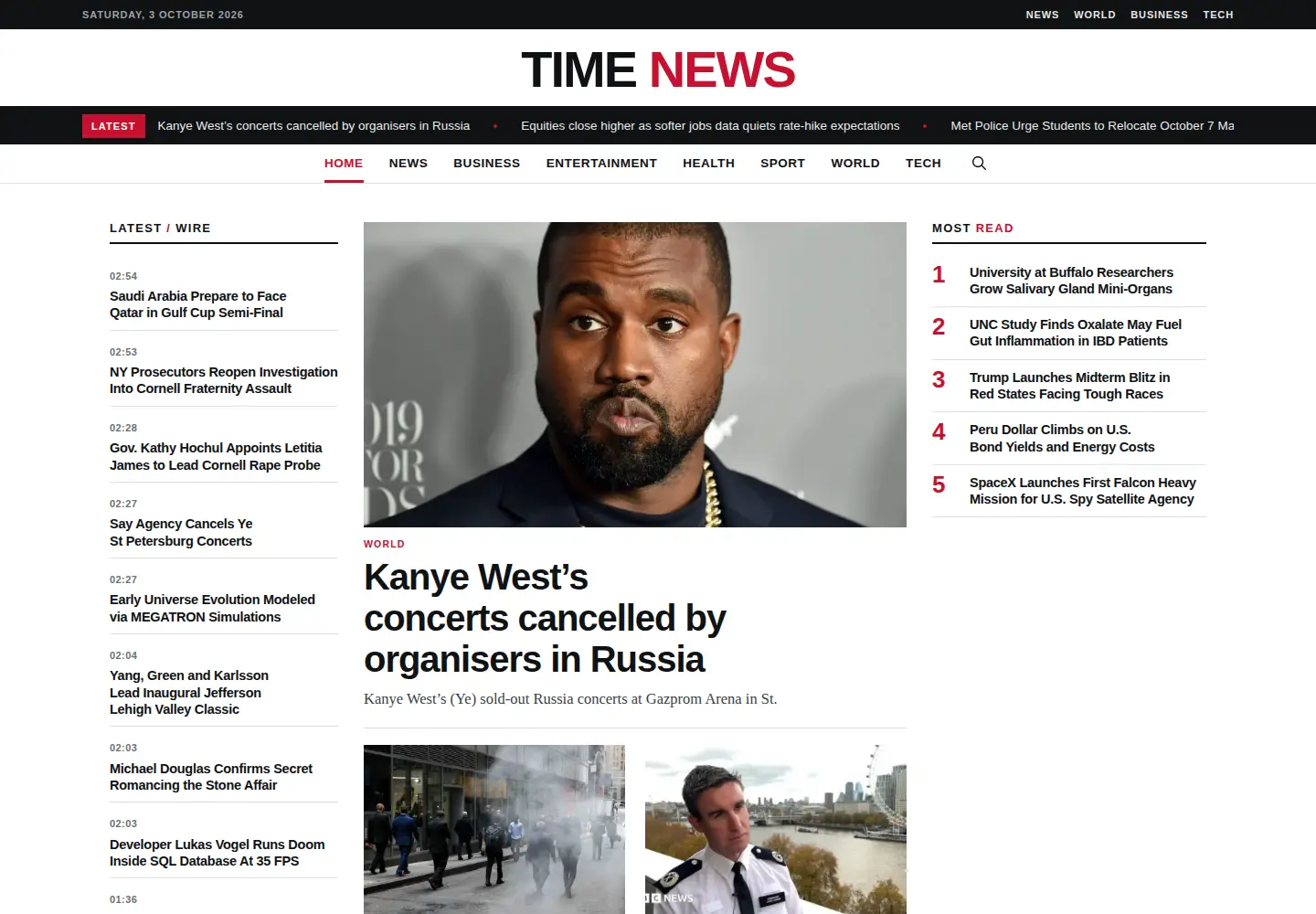Open the WORLD section in main navigation
The height and width of the screenshot is (914, 1316).
855,163
